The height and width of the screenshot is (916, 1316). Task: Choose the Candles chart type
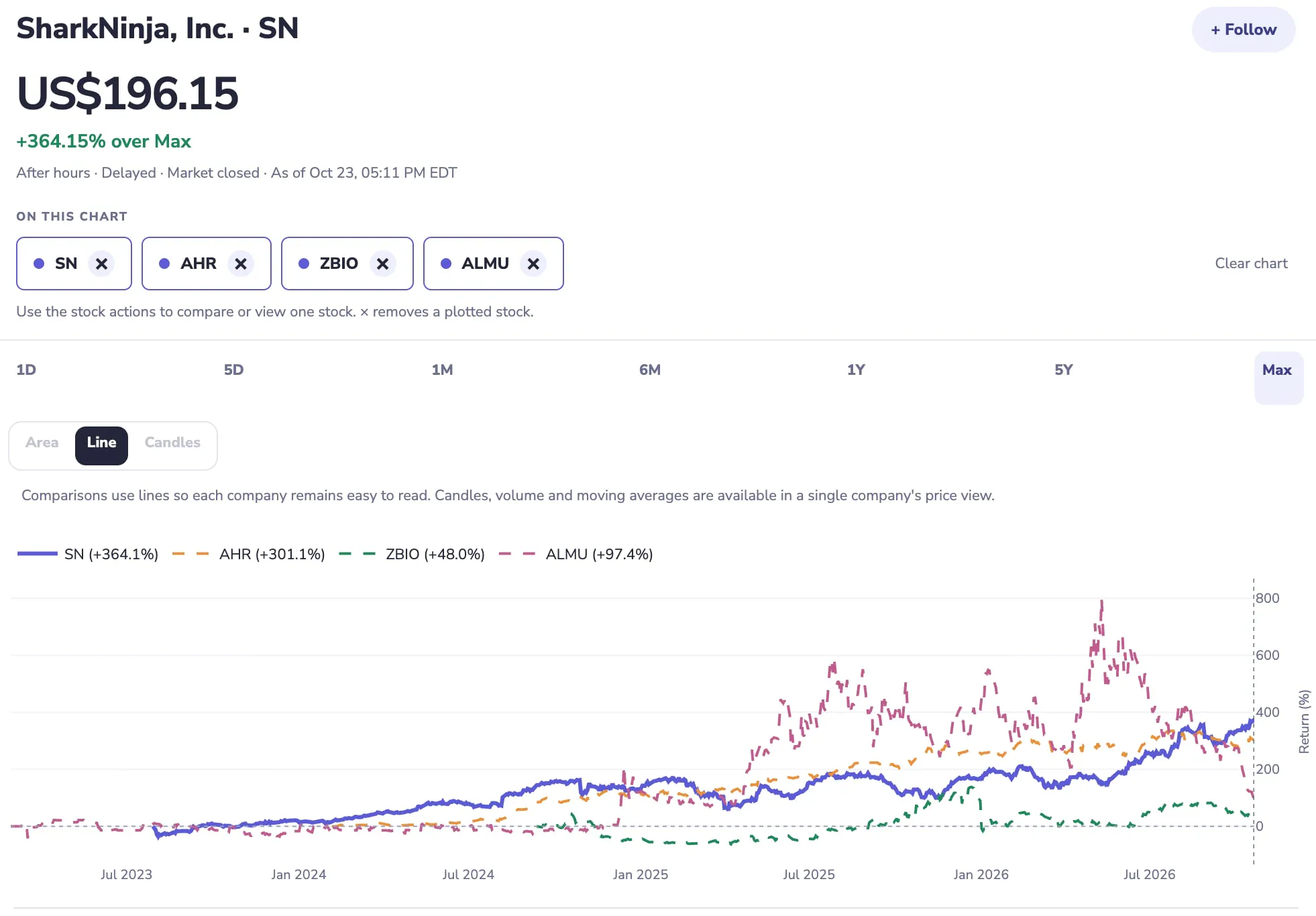(x=172, y=443)
